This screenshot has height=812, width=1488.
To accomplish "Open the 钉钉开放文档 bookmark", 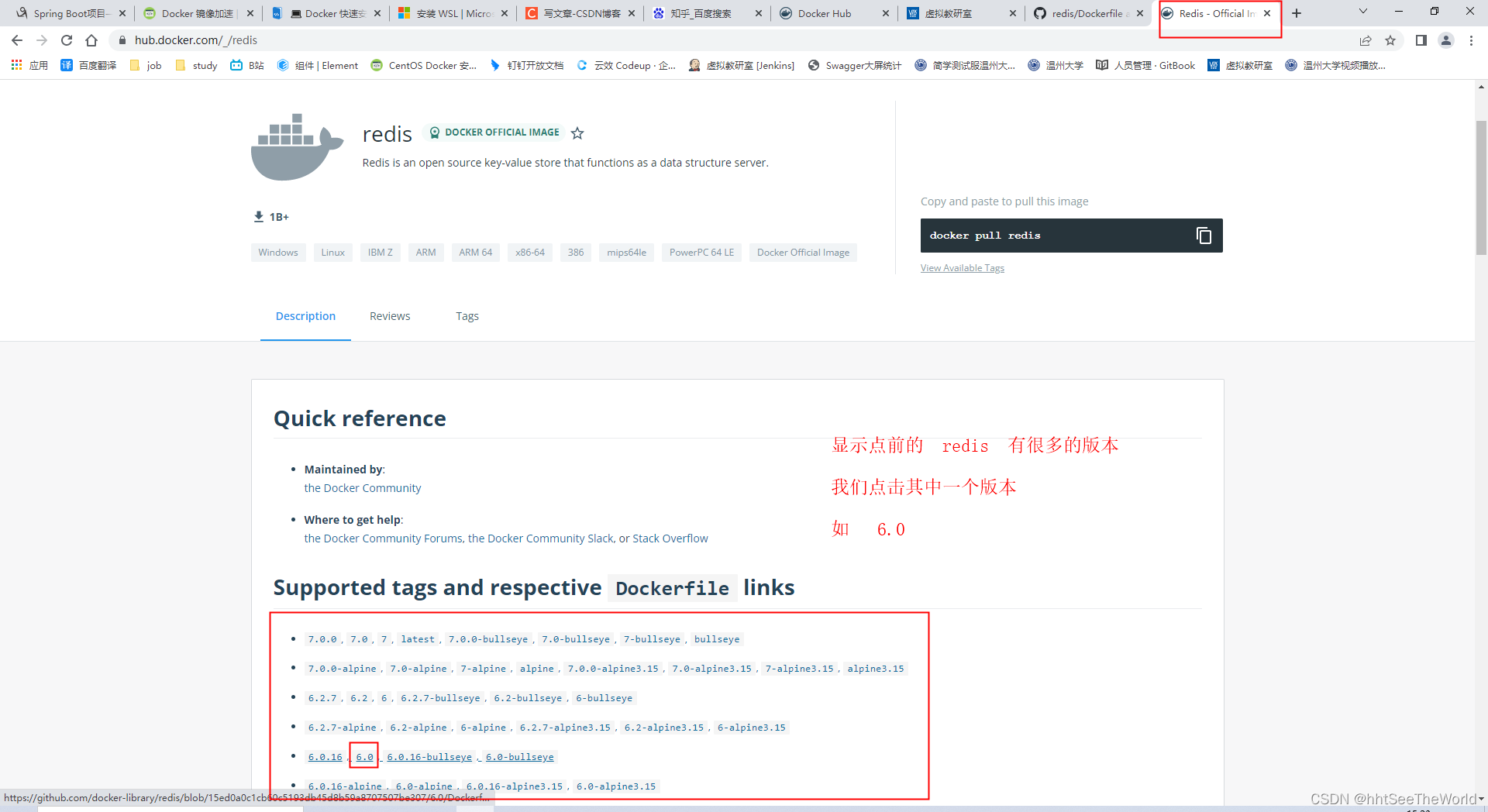I will tap(527, 66).
